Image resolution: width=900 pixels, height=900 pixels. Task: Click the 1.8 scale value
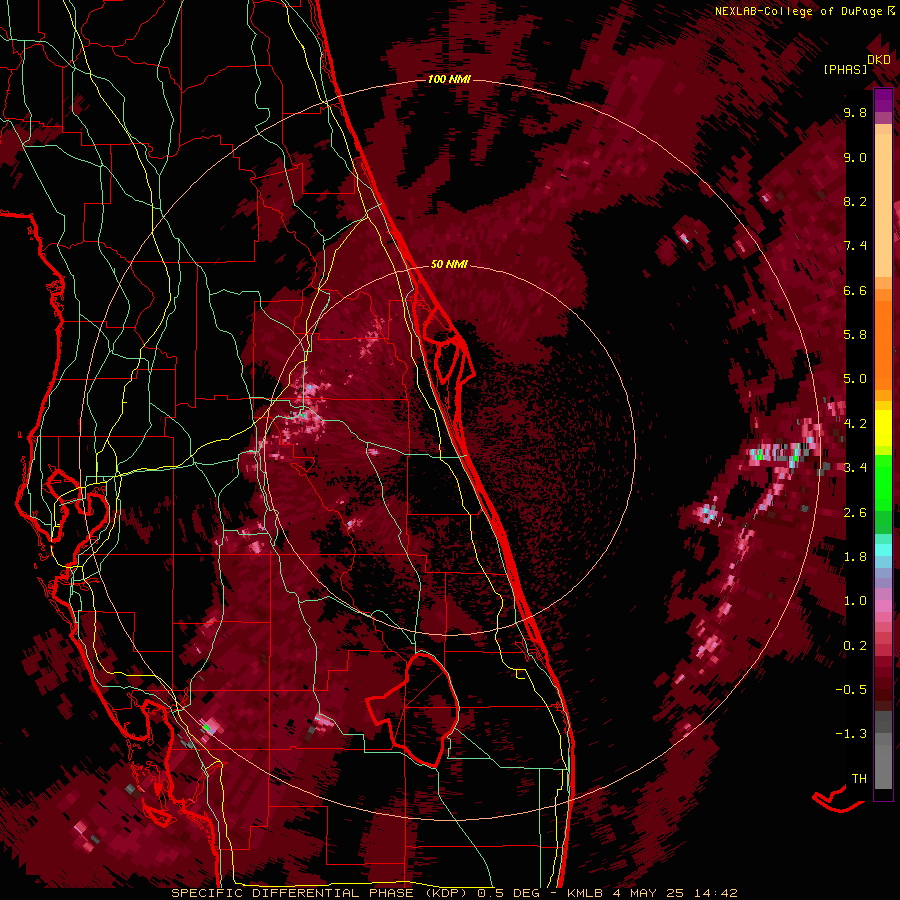pos(855,557)
